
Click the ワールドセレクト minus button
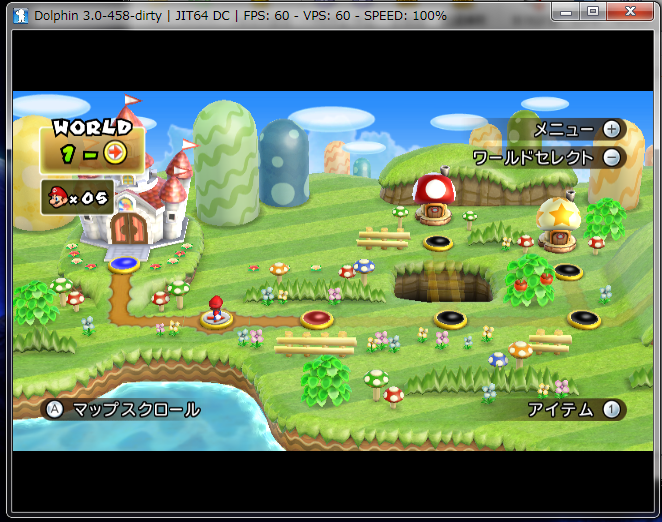pos(611,158)
